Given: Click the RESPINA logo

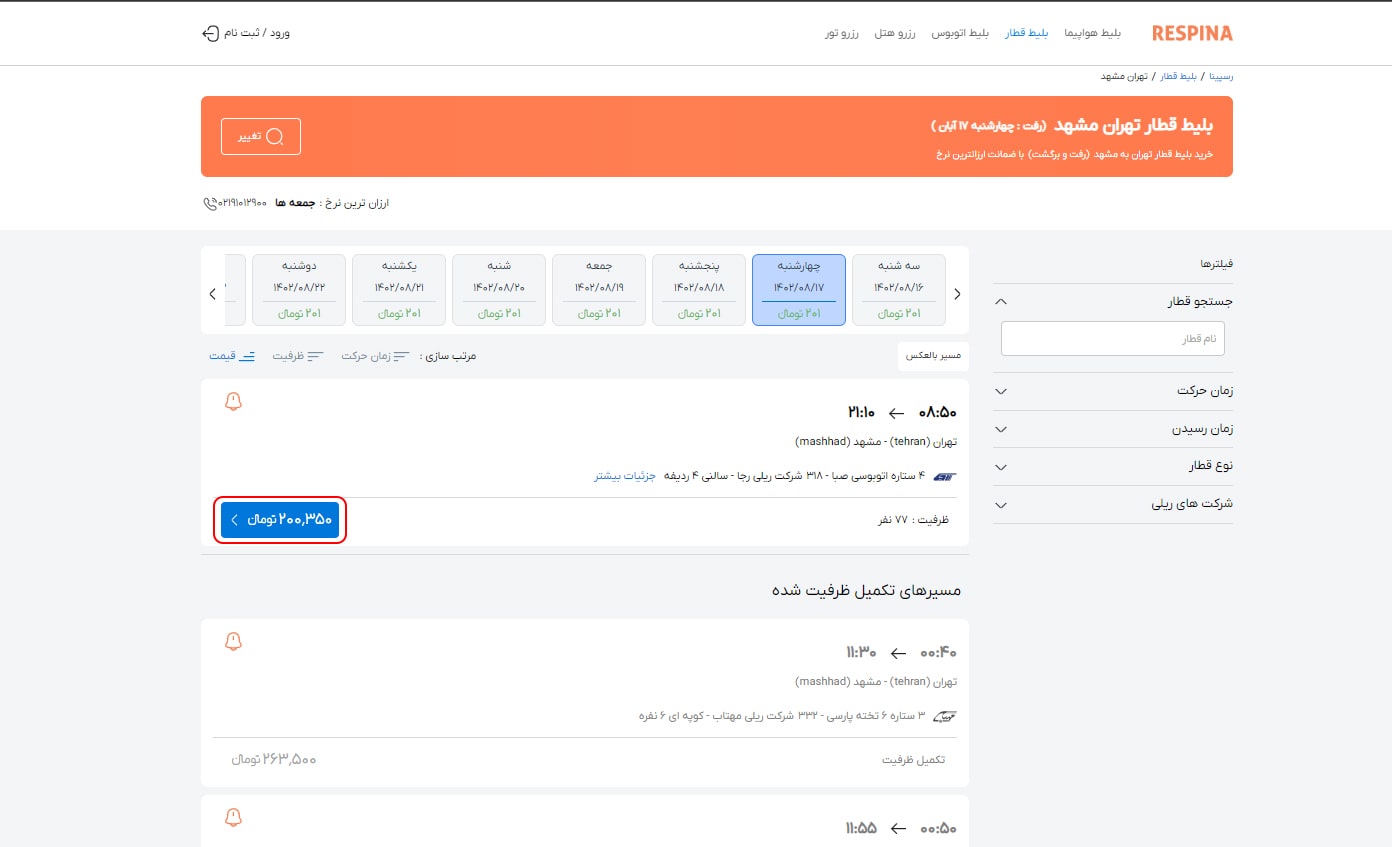Looking at the screenshot, I should click(1191, 32).
